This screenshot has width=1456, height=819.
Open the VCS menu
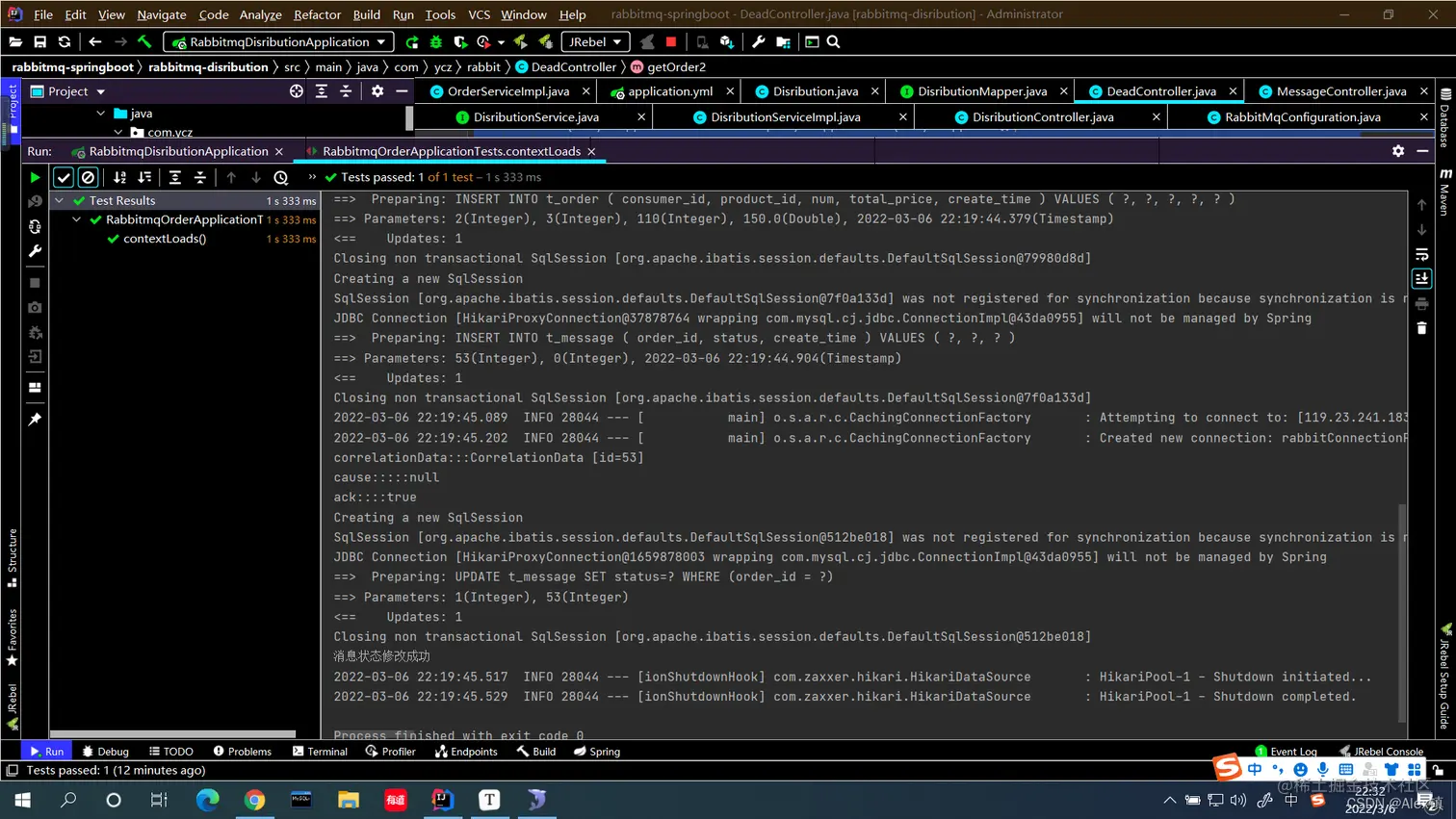pos(479,14)
